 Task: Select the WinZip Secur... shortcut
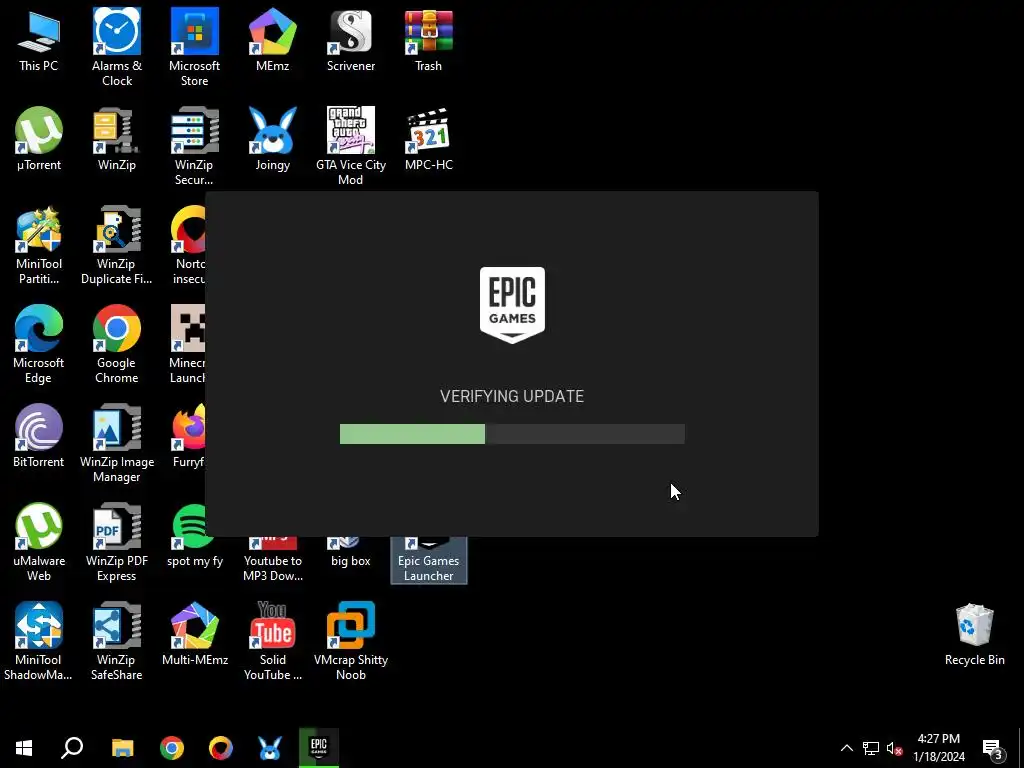195,146
